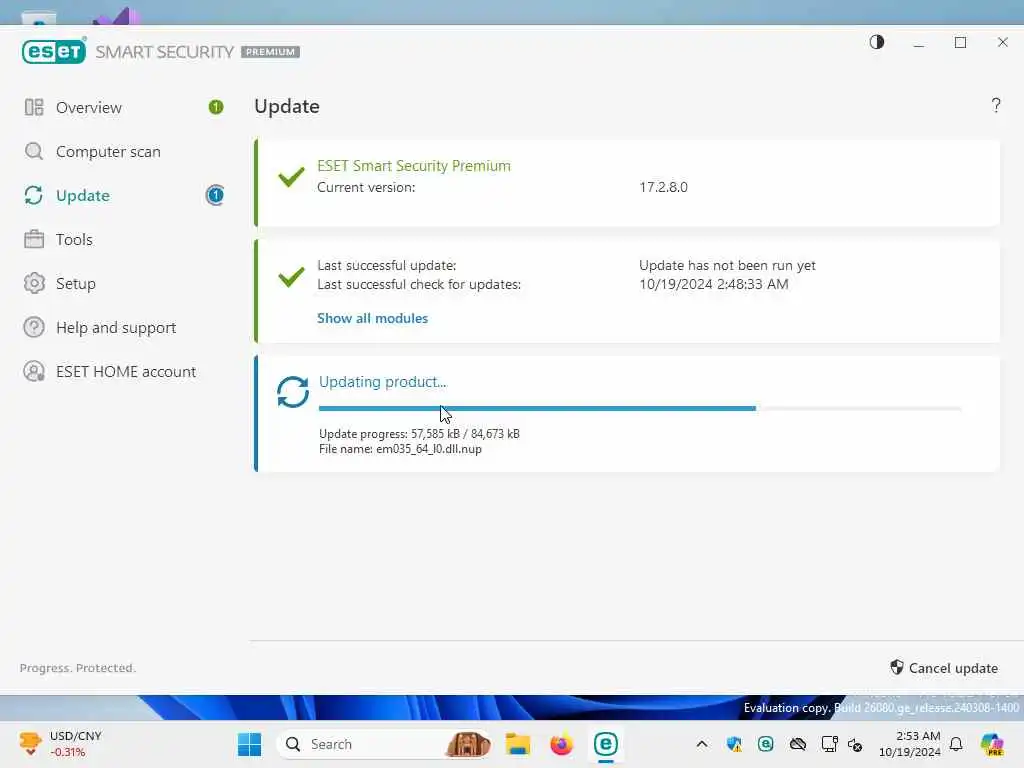Click the Tools briefcase icon
The height and width of the screenshot is (768, 1024).
pos(34,239)
